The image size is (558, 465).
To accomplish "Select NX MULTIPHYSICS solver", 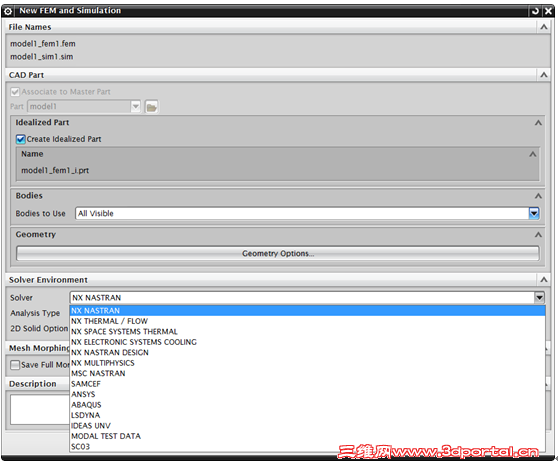I will [x=307, y=363].
